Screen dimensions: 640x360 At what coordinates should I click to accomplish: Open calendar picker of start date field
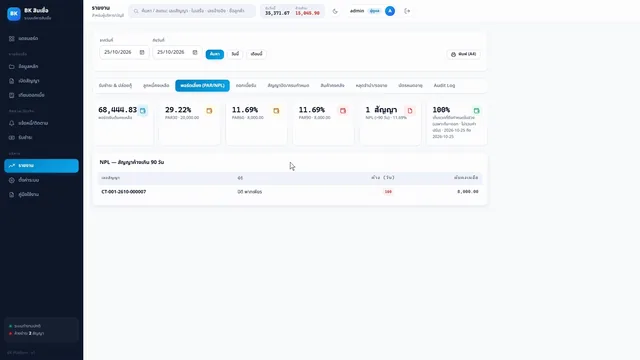(142, 52)
